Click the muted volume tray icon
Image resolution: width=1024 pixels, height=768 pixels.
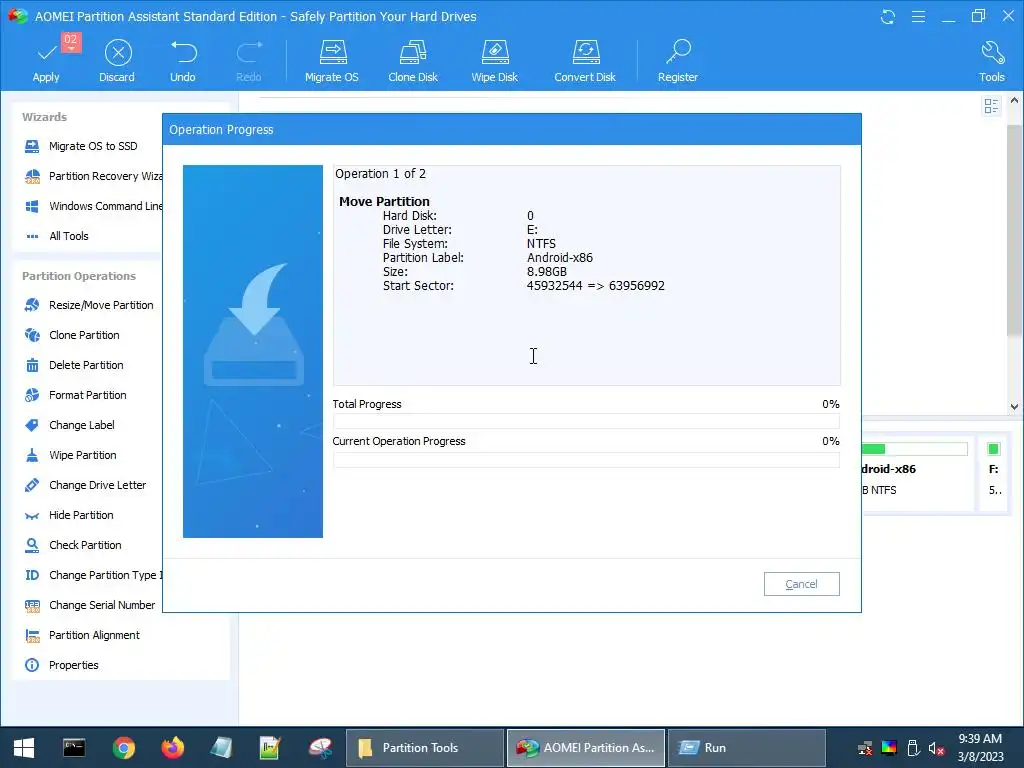936,748
